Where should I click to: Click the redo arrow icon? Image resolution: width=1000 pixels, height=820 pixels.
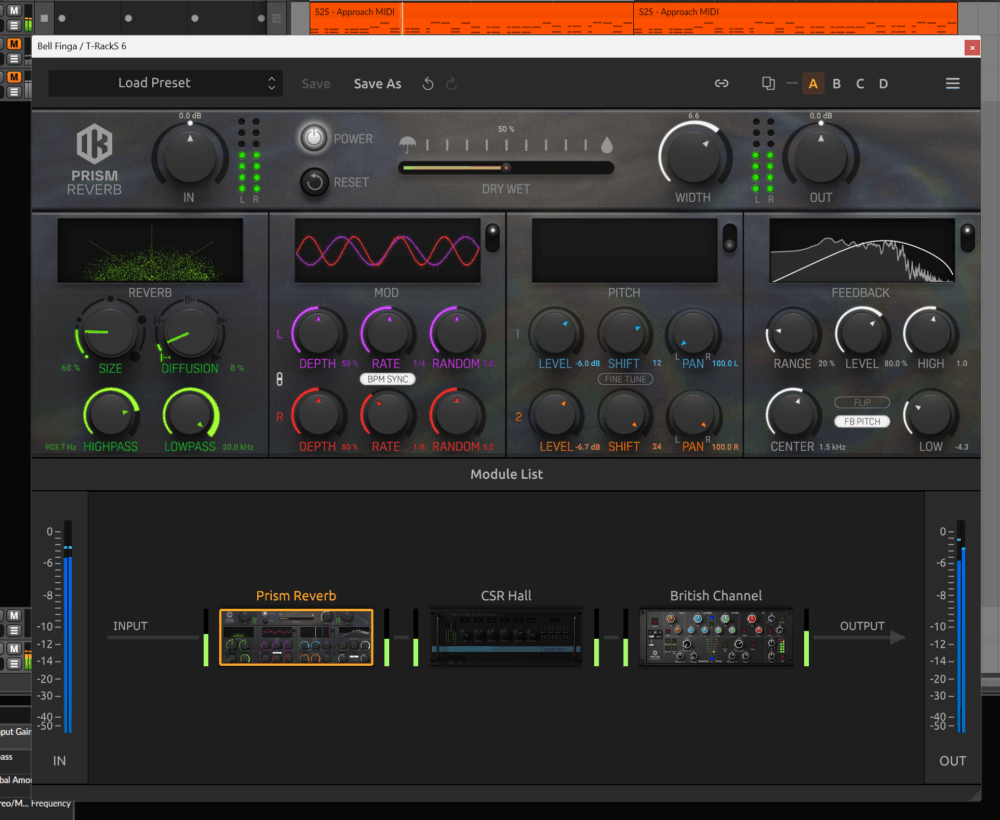tap(452, 84)
